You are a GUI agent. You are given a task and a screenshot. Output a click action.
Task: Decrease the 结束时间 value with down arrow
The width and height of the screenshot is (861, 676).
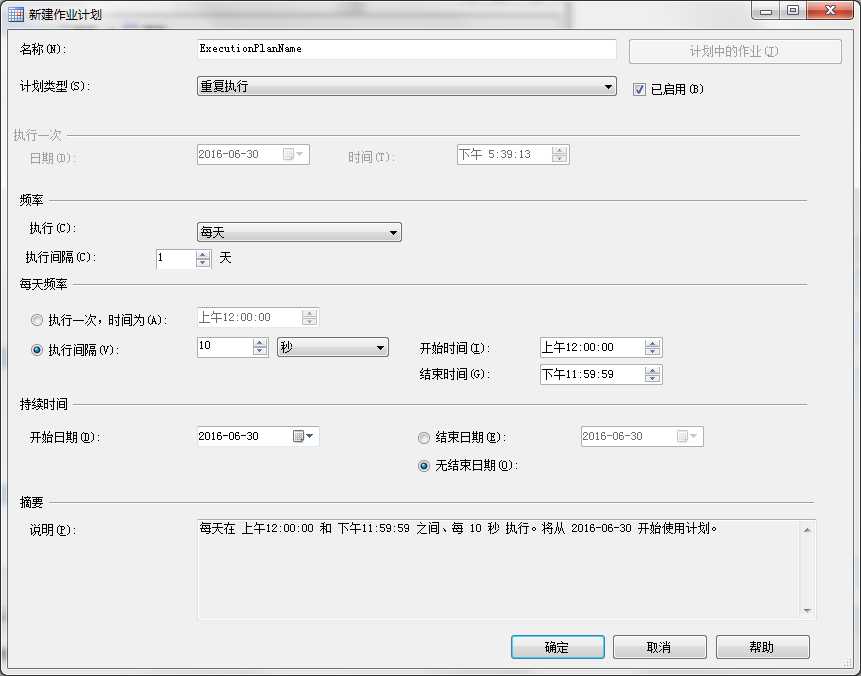point(652,379)
